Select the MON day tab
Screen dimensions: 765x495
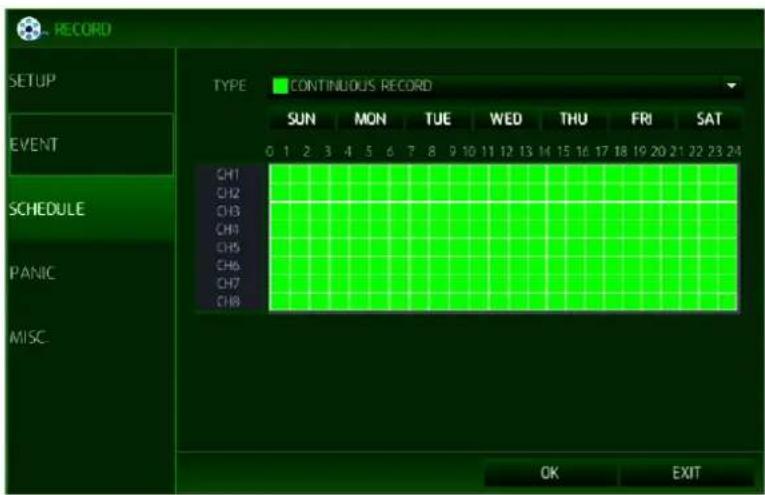(x=370, y=119)
